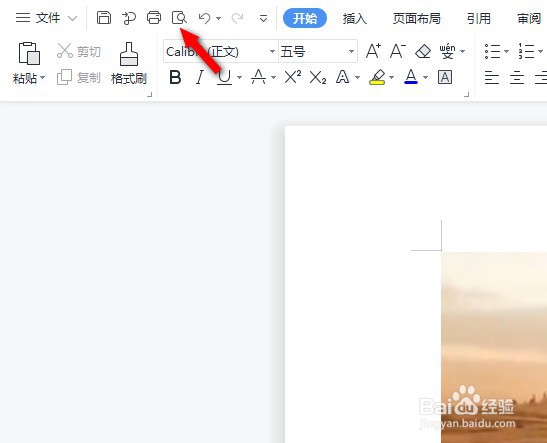Select the desert image in document
Image resolution: width=547 pixels, height=443 pixels.
(x=494, y=347)
